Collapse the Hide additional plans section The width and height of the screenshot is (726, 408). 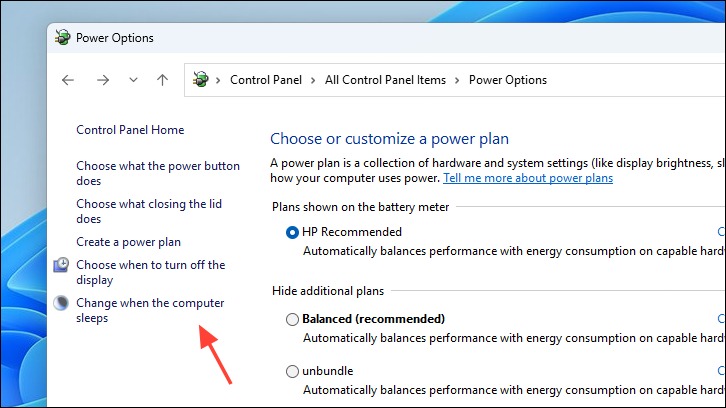(x=328, y=291)
